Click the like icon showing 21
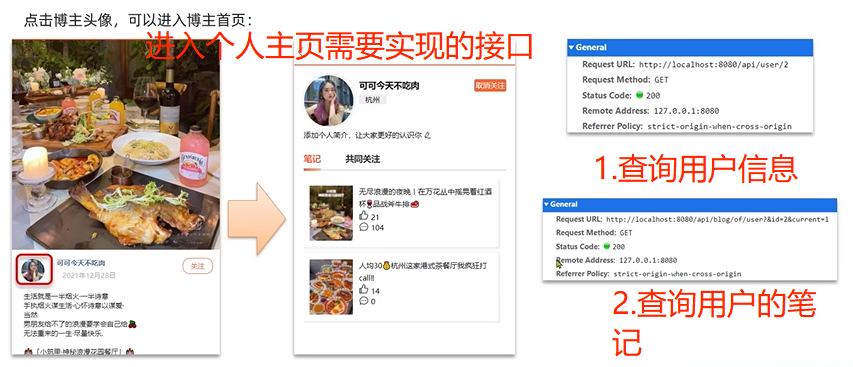The image size is (853, 367). tap(363, 216)
